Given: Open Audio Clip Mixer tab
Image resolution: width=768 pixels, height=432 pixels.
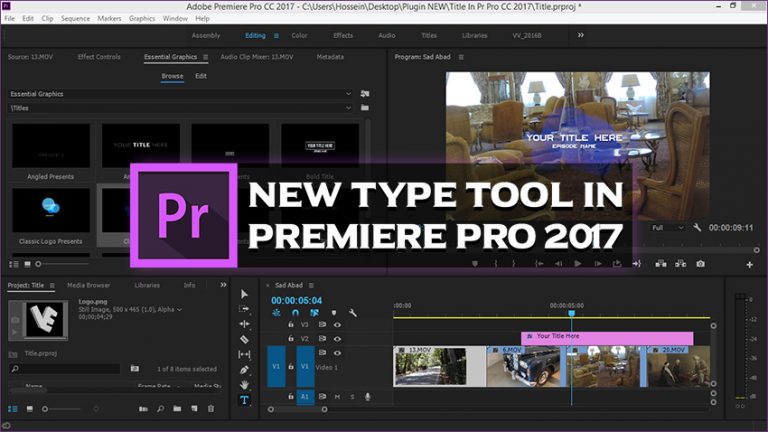Looking at the screenshot, I should (x=257, y=57).
